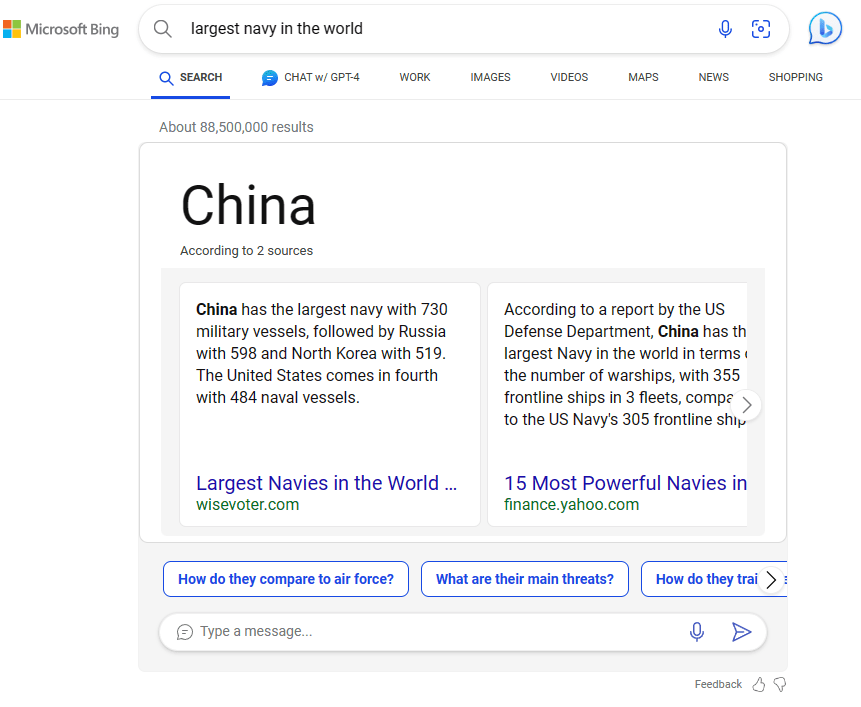The image size is (861, 707).
Task: Start voice search with the microphone icon
Action: tap(725, 29)
